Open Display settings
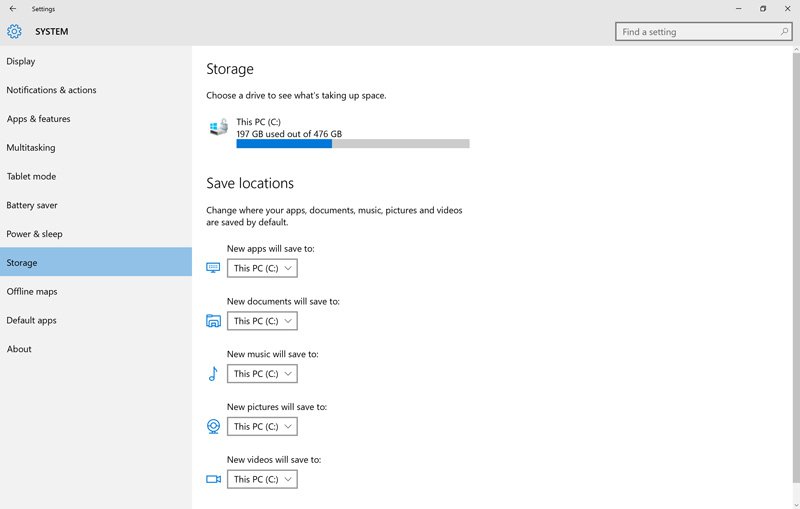The image size is (800, 509). click(x=96, y=61)
